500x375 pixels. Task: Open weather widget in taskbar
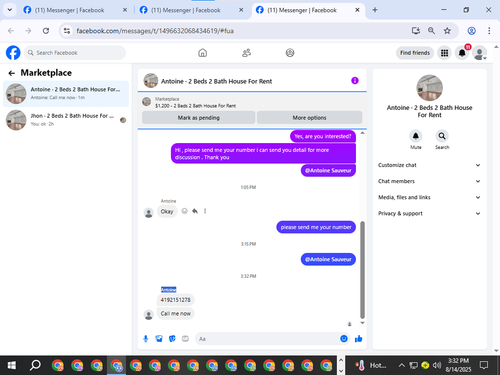pos(370,365)
